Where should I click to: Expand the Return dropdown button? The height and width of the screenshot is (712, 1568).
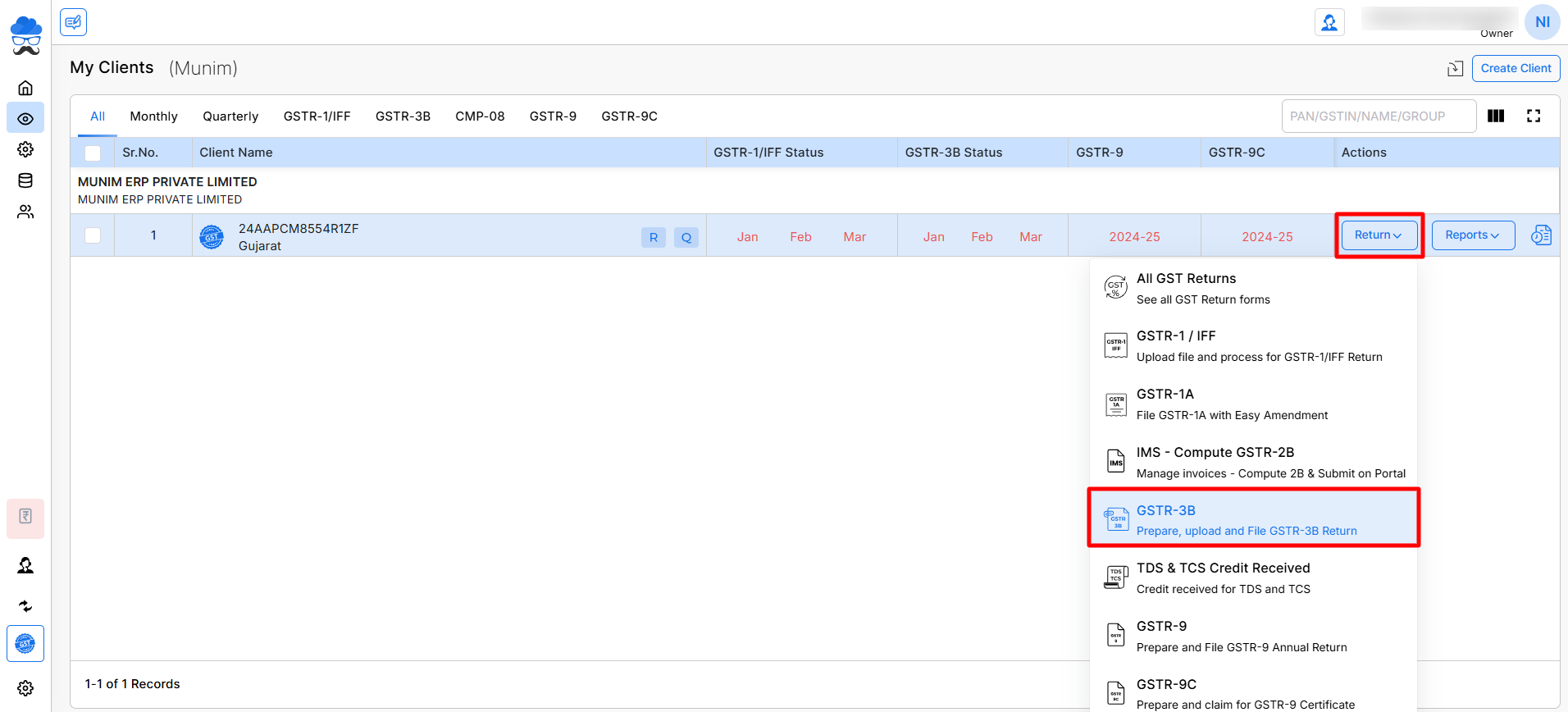pos(1379,235)
